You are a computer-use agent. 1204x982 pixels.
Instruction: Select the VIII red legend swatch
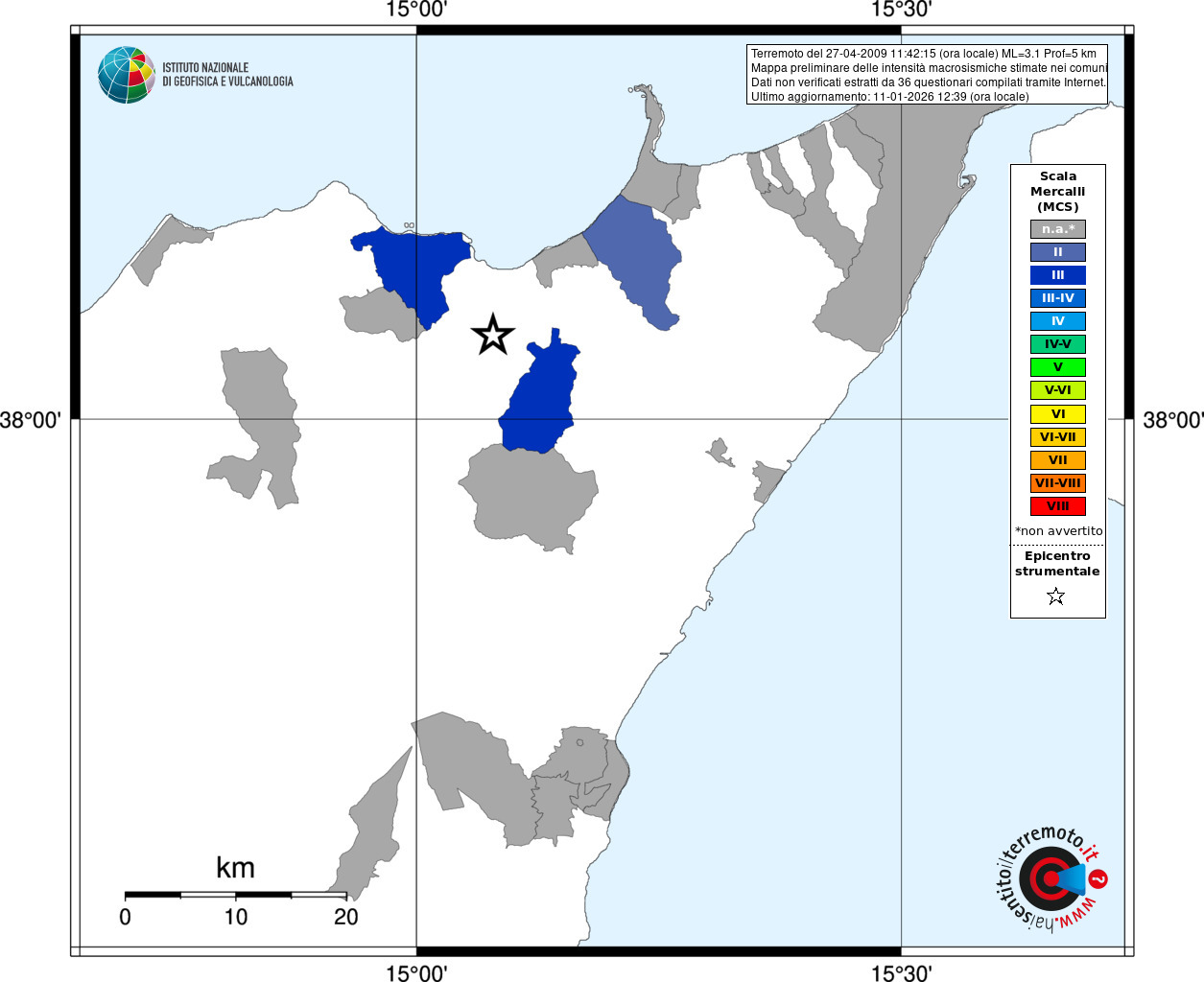click(x=1058, y=506)
